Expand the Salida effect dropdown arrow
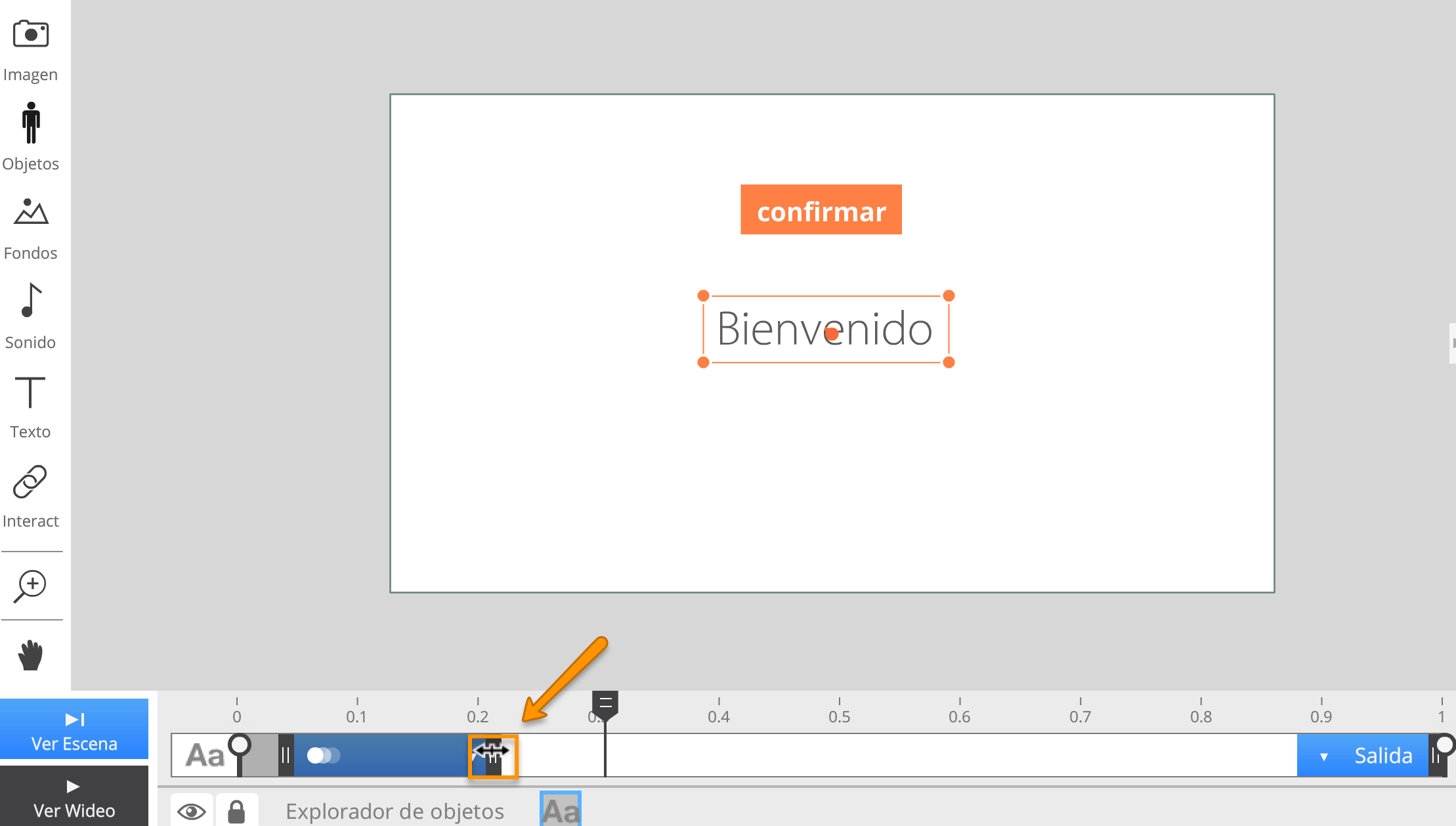The width and height of the screenshot is (1456, 826). (1323, 756)
